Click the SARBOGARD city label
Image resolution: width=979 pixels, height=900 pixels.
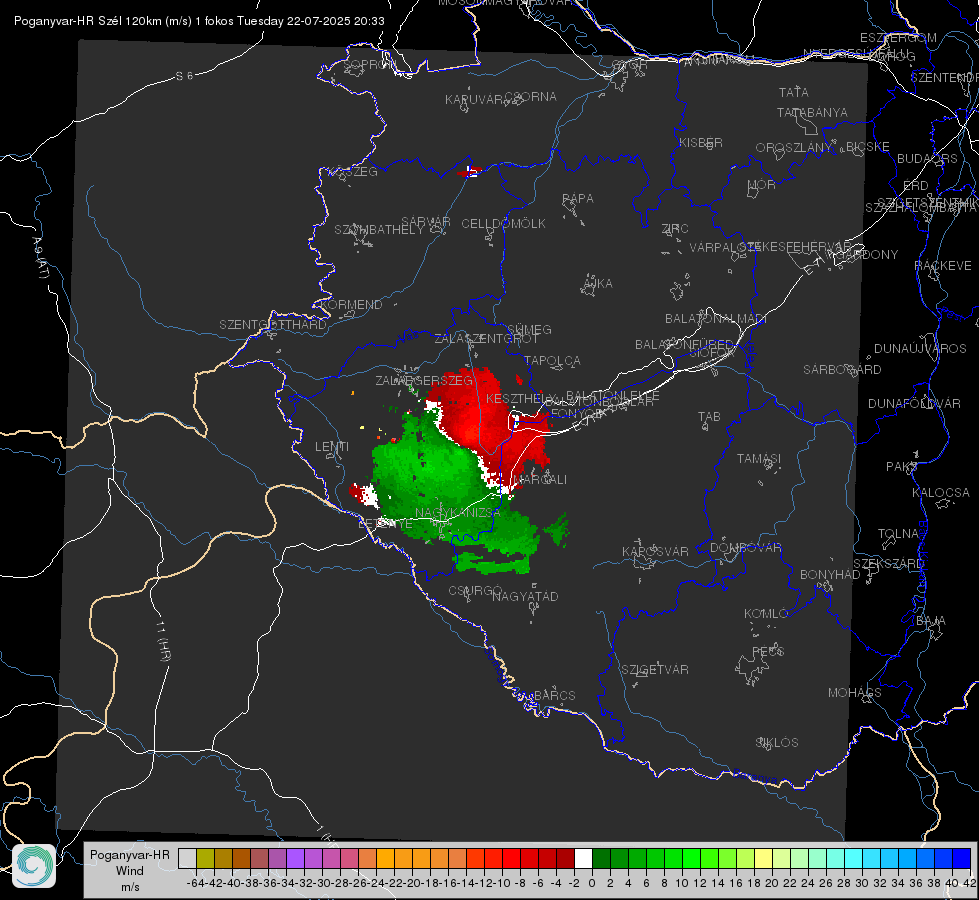pyautogui.click(x=842, y=370)
